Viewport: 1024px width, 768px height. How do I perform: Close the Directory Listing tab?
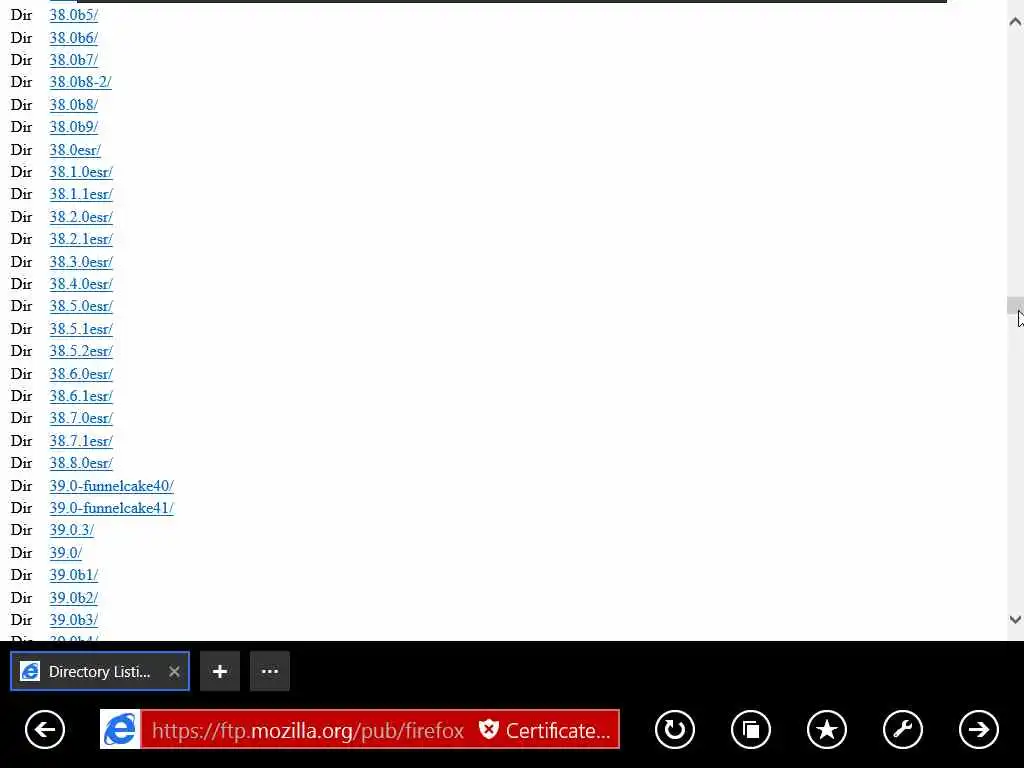(174, 671)
